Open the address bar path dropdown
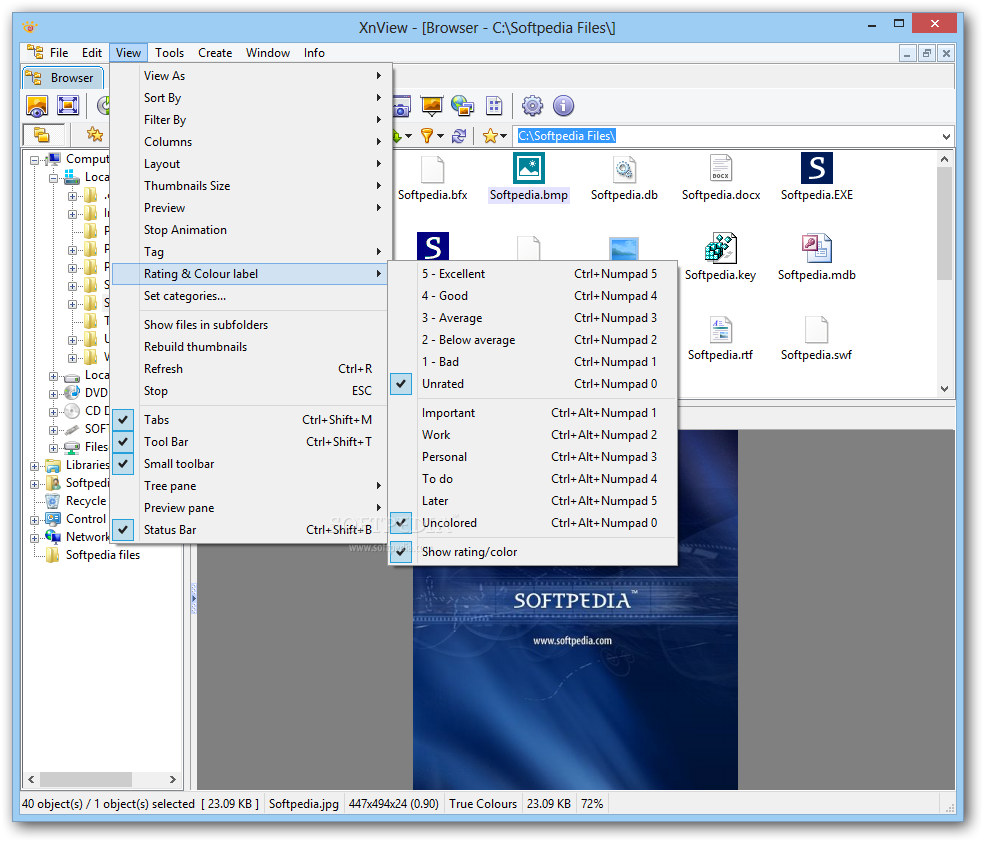Screen dimensions: 984x842 (946, 136)
